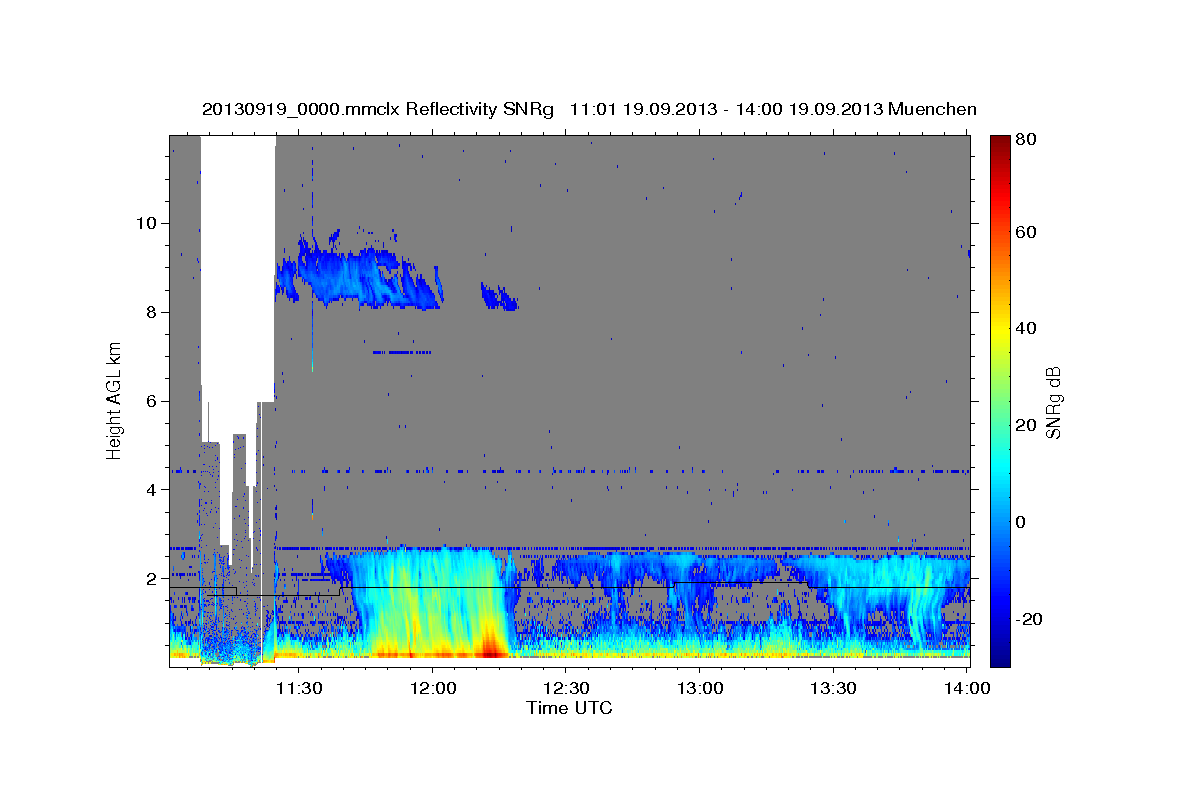Click the colorbar value 40
1200x800 pixels.
point(1025,328)
